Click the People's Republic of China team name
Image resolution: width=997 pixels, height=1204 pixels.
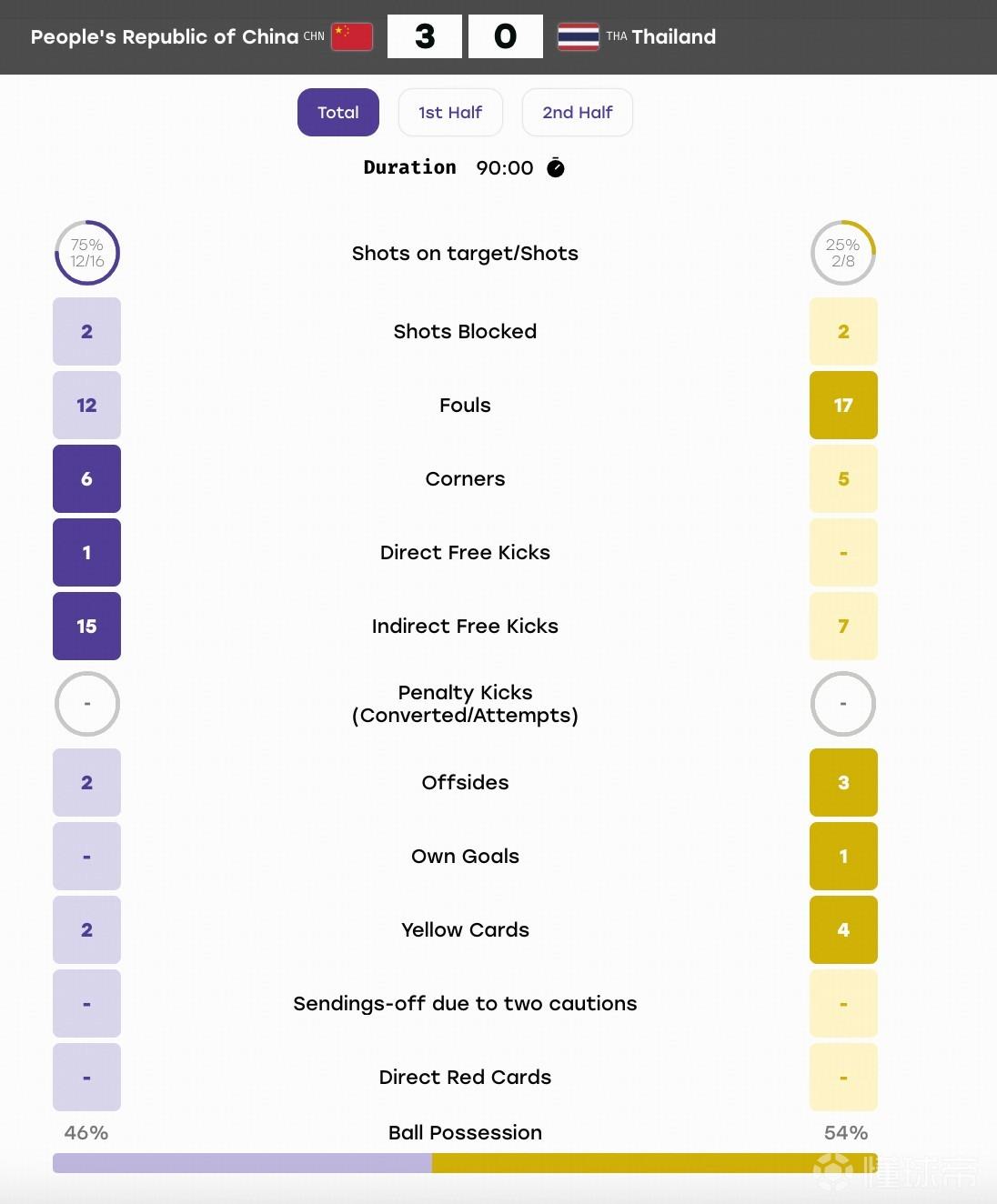[x=165, y=37]
